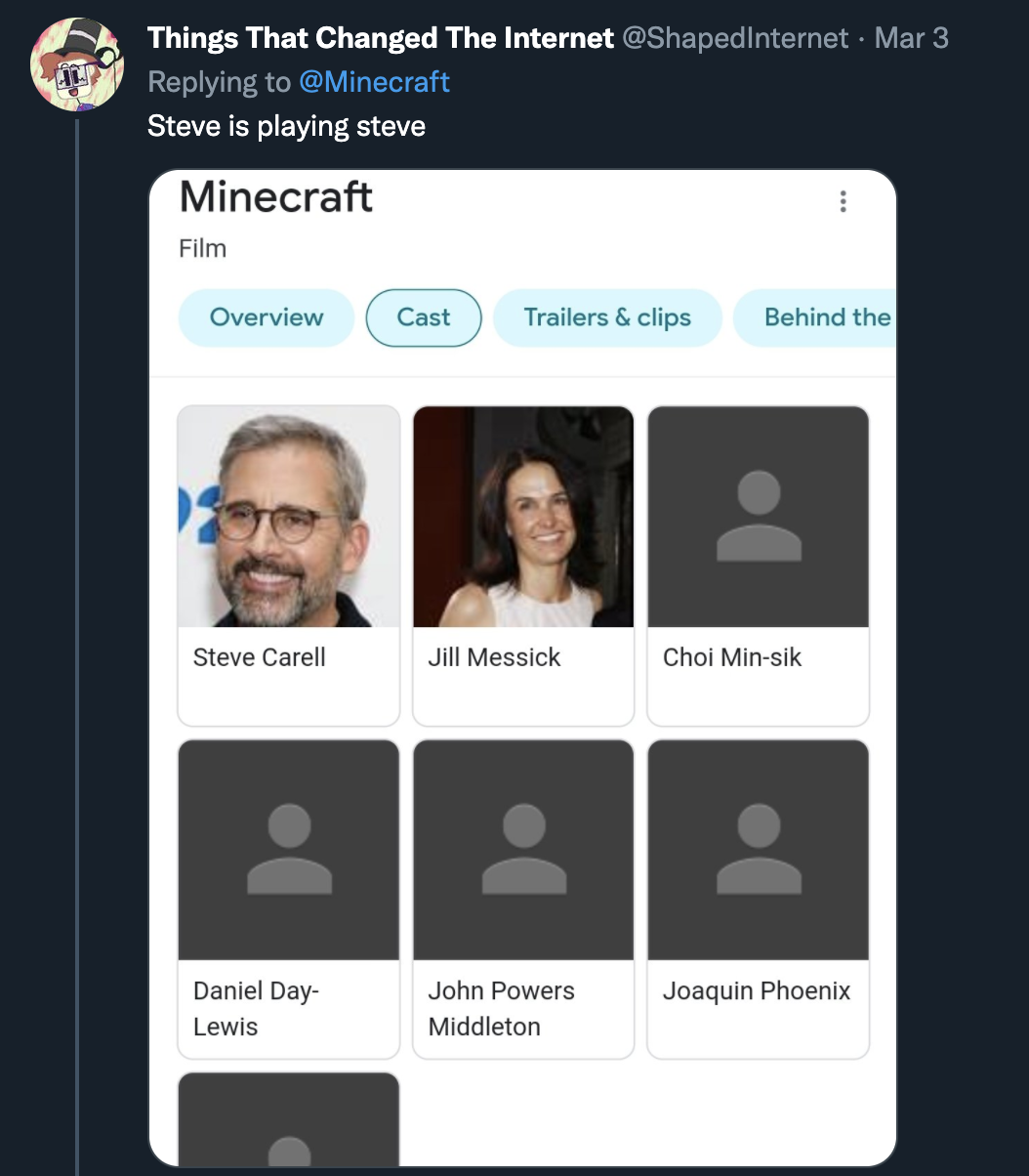Open the Trailers & clips tab
The image size is (1029, 1176).
click(607, 317)
